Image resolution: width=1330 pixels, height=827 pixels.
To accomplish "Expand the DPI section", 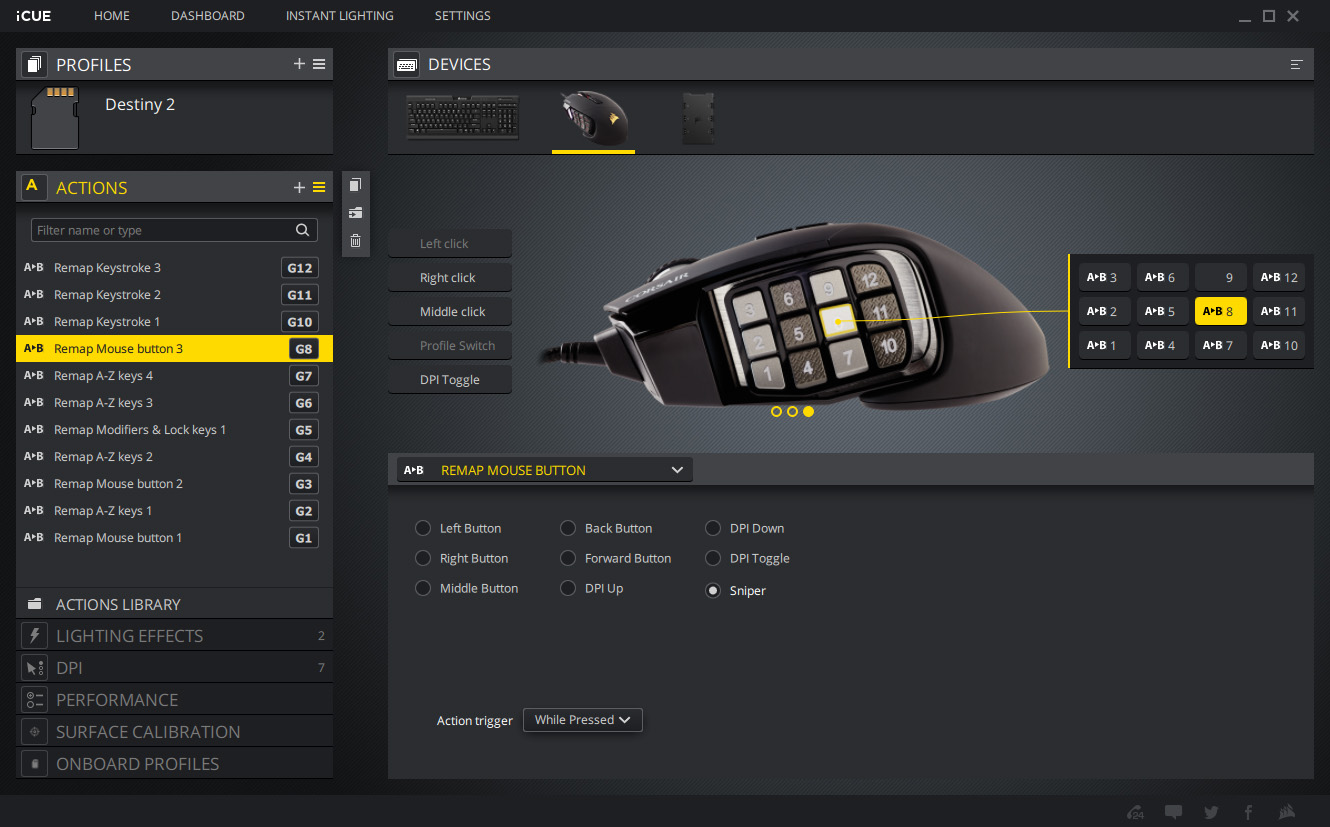I will tap(174, 668).
